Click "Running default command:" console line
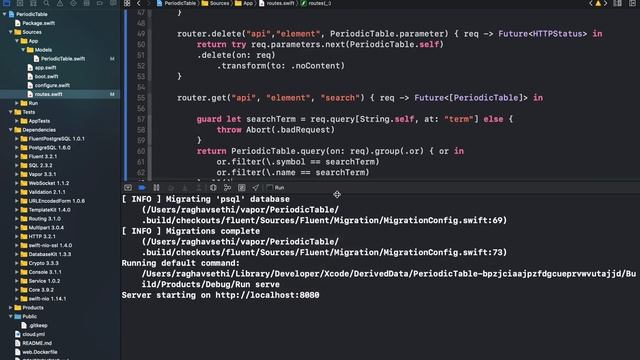 point(181,263)
